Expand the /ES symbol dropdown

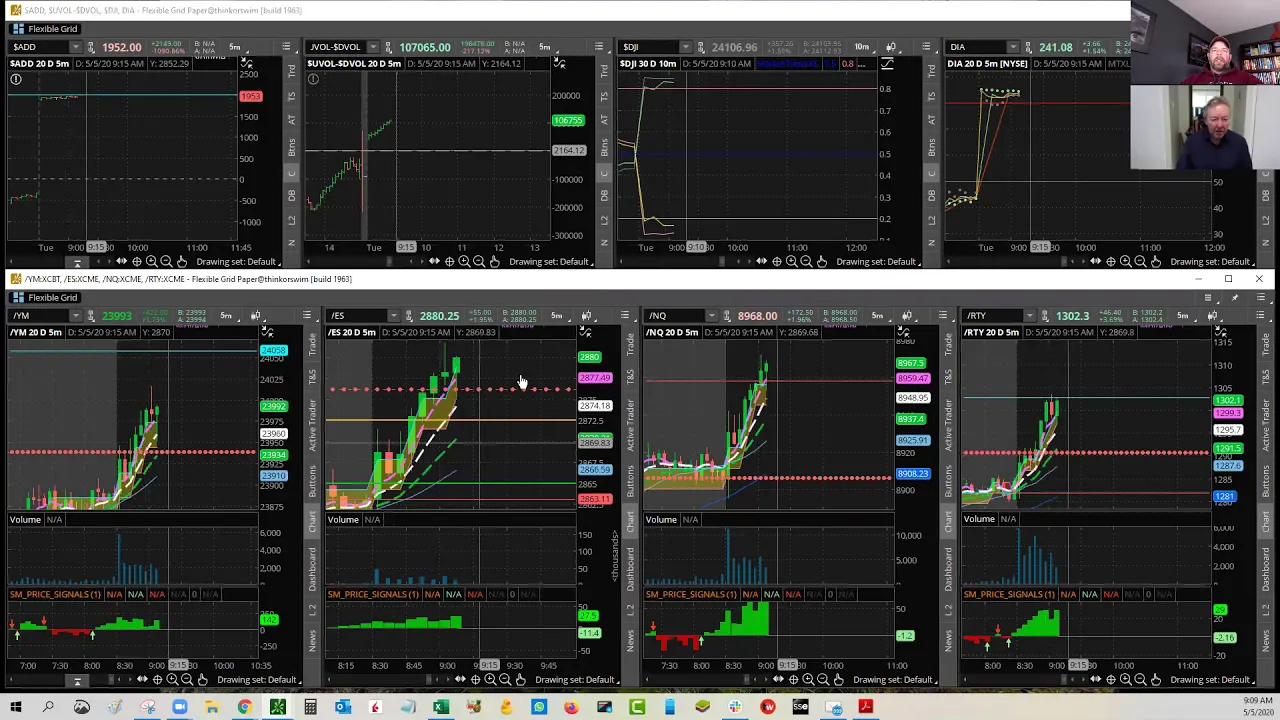tap(393, 316)
